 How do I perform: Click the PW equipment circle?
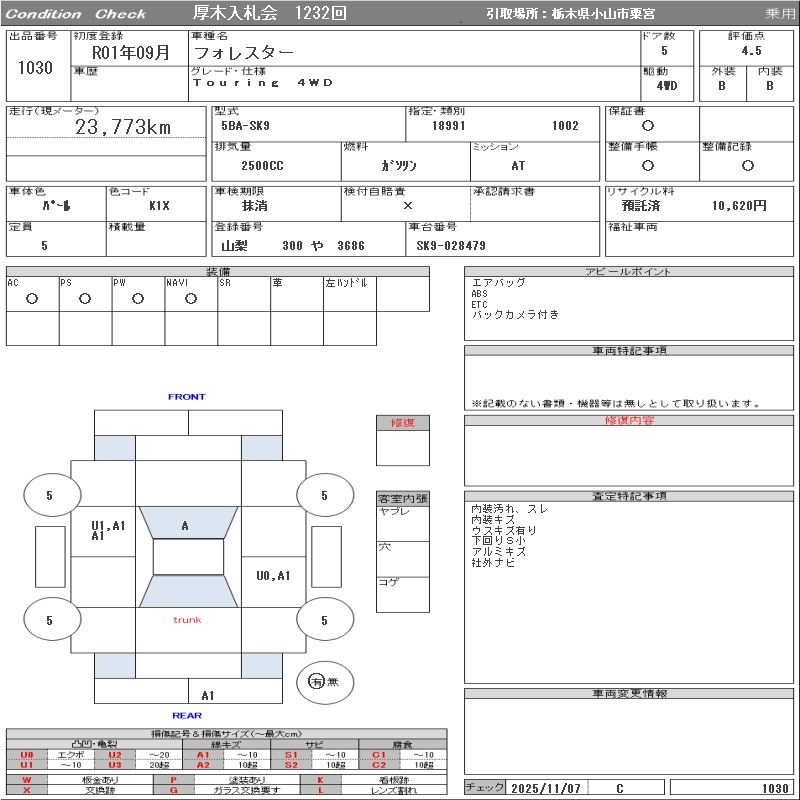(138, 299)
